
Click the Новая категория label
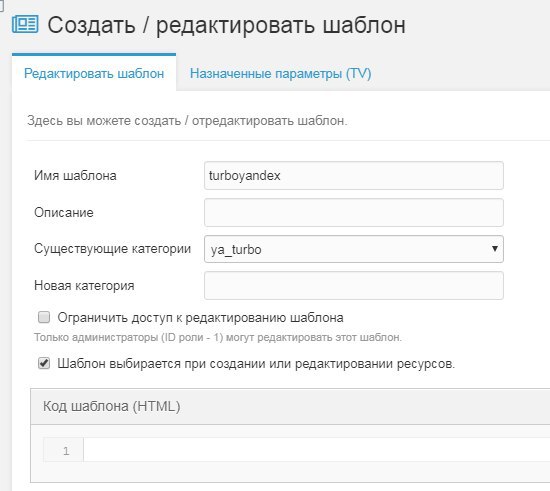[x=84, y=285]
